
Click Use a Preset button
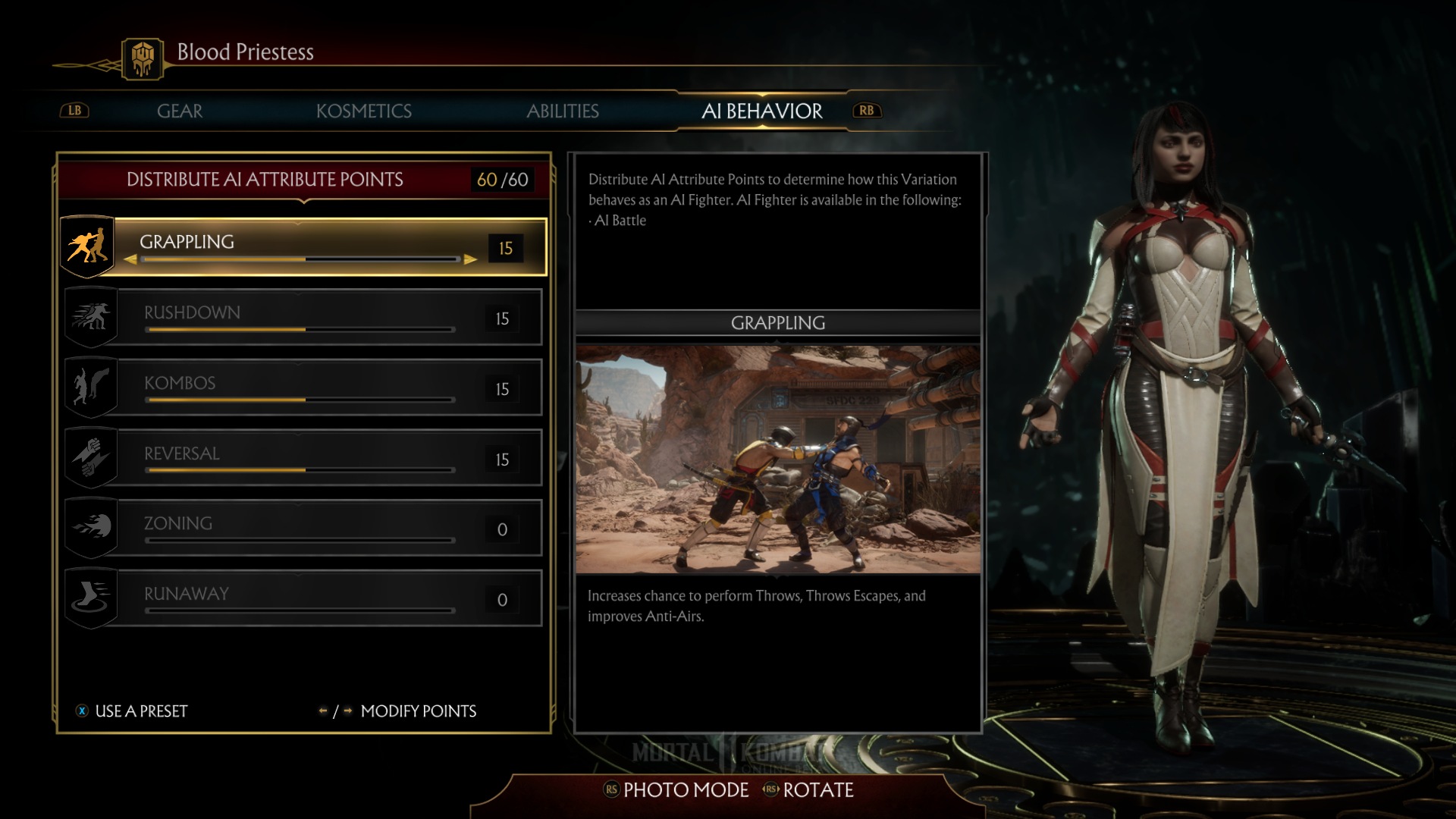click(132, 711)
